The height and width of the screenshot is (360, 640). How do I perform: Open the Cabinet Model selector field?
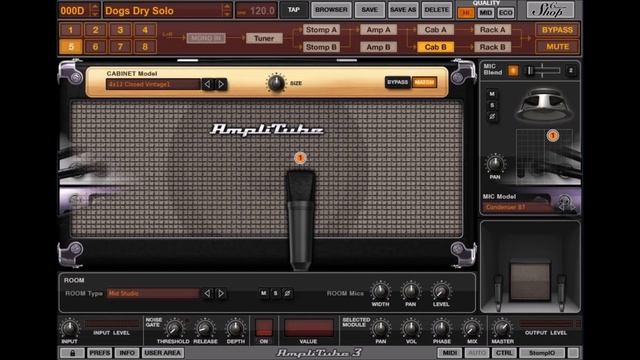click(153, 84)
